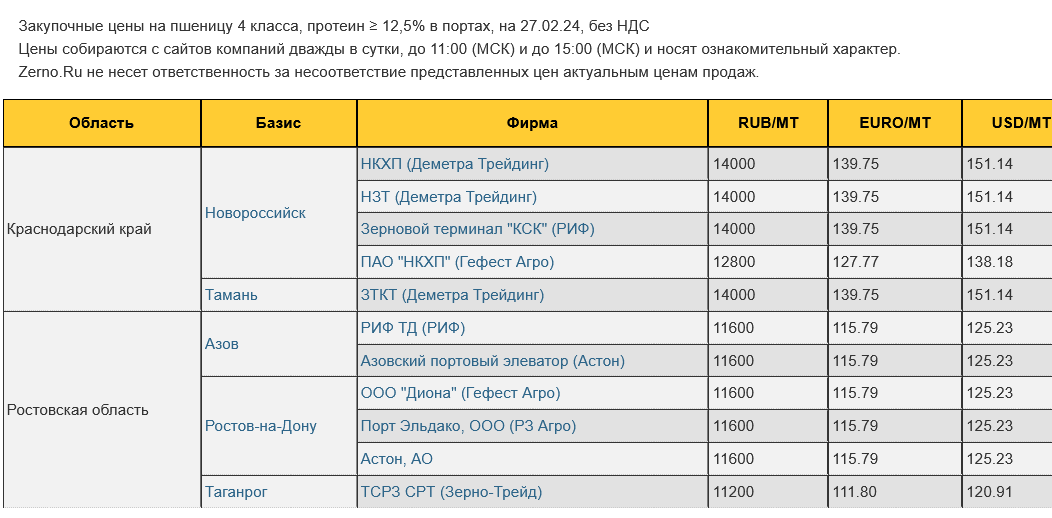
Task: Open ЗТКТ (Деметра Трейдинг) link
Action: [x=452, y=295]
